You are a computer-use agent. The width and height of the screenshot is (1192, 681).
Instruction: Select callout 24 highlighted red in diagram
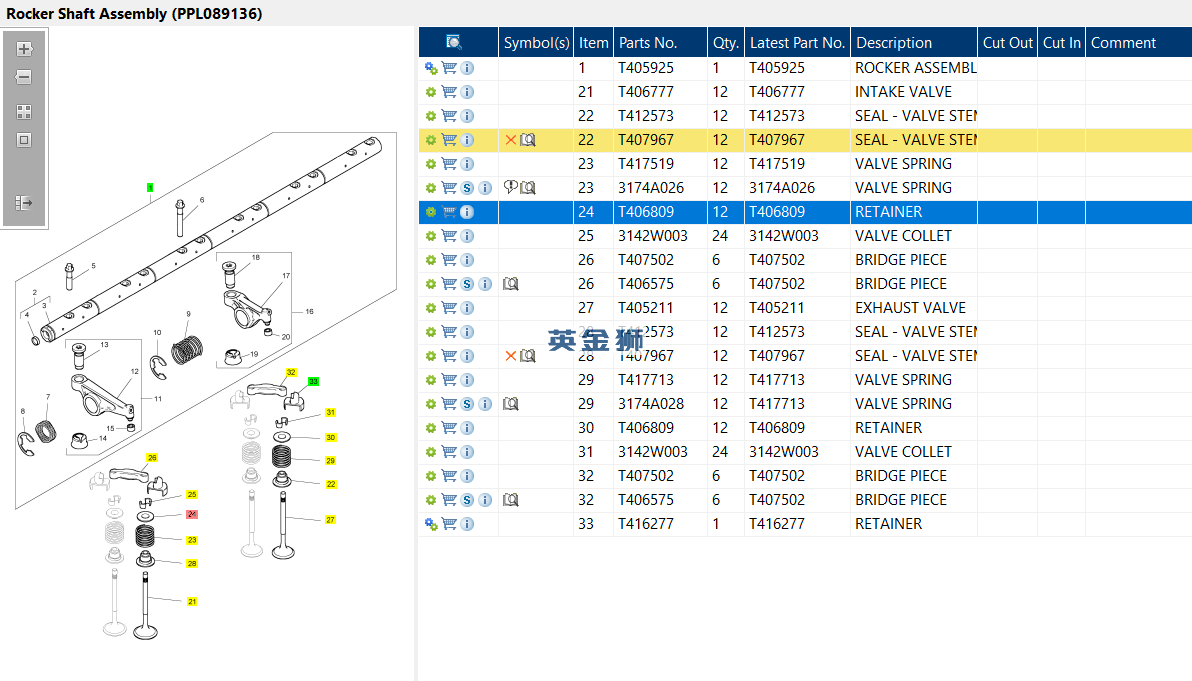[x=192, y=515]
